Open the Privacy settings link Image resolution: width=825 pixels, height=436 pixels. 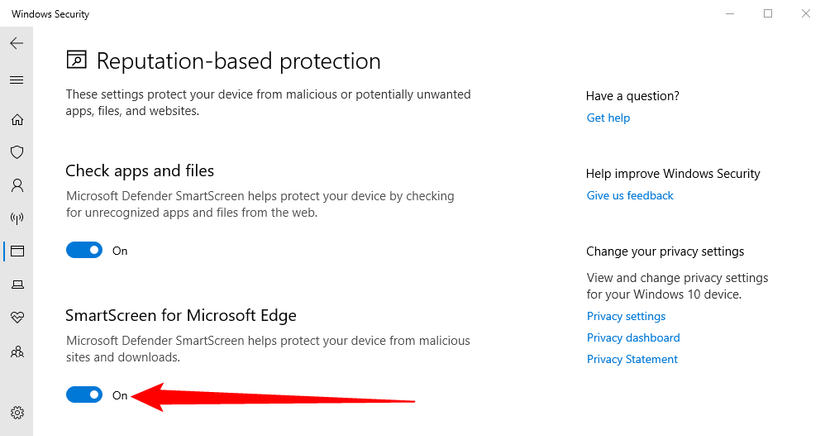point(626,316)
